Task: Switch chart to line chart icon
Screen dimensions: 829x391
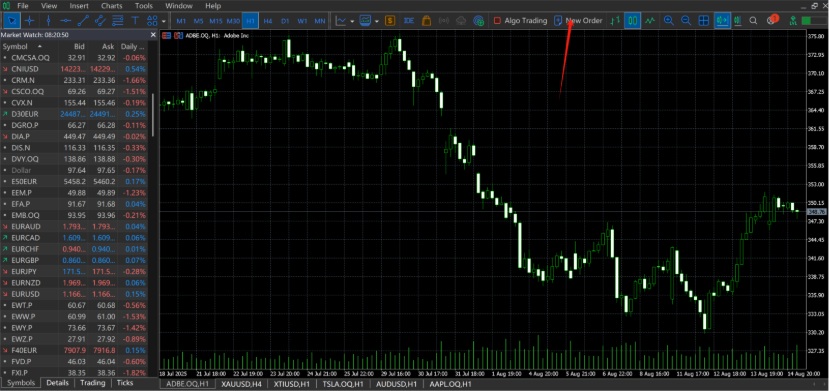Action: (x=650, y=21)
